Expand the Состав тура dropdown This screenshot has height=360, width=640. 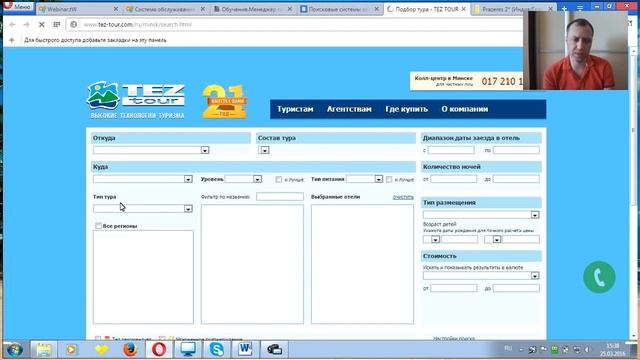coord(264,150)
